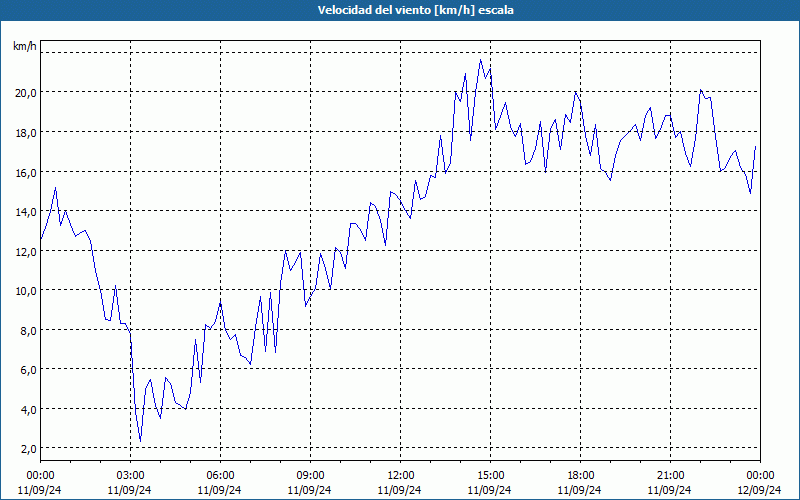Click the '12:00' time label
This screenshot has height=500, width=800.
(x=401, y=476)
